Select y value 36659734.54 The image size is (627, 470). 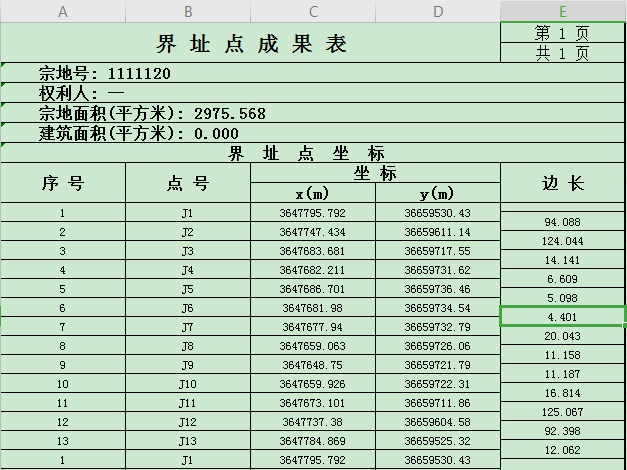click(438, 308)
